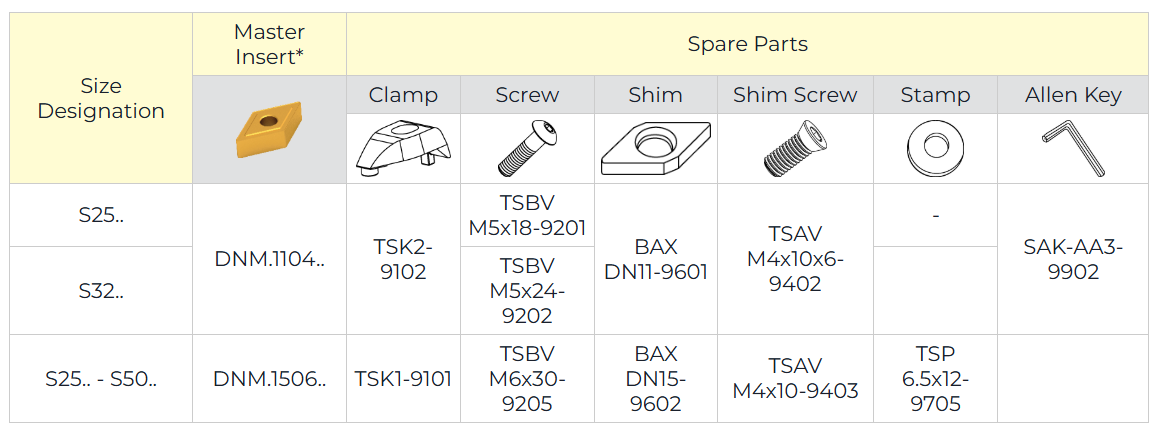The image size is (1157, 429).
Task: Select the Size Designation header cell
Action: point(101,98)
